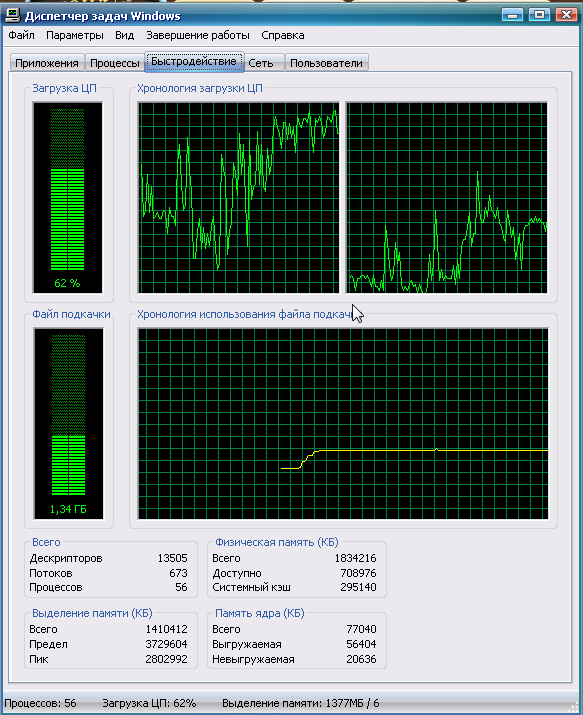
Task: Maximize the Task Manager window
Action: pyautogui.click(x=539, y=15)
